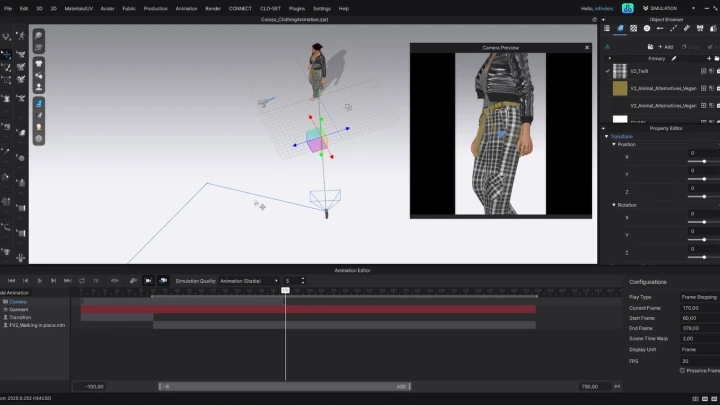Click the assign icon on V2_Twill row
The image size is (720, 405).
click(703, 71)
